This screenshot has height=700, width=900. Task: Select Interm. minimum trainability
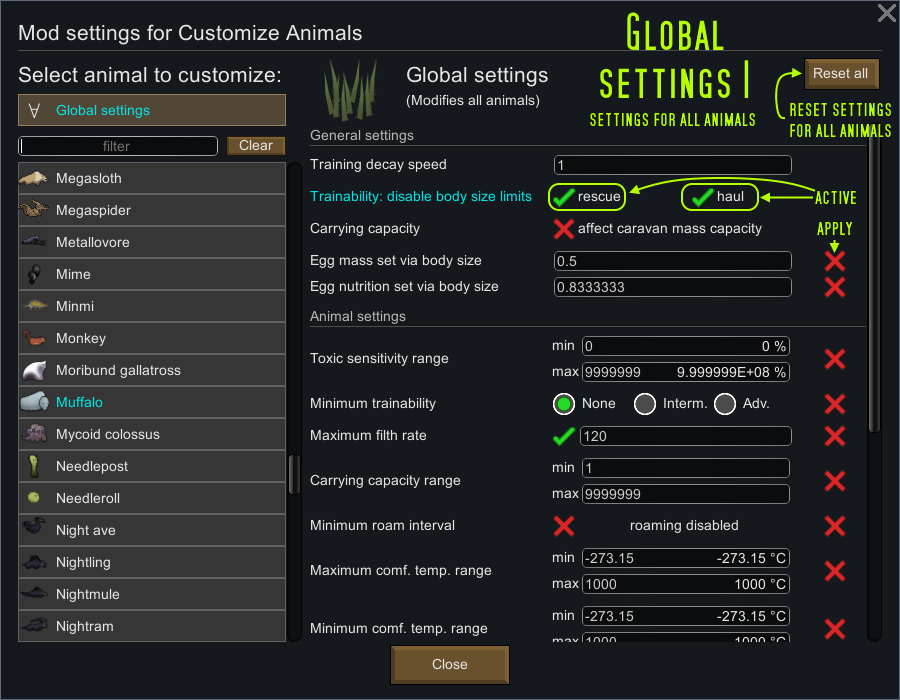[645, 404]
